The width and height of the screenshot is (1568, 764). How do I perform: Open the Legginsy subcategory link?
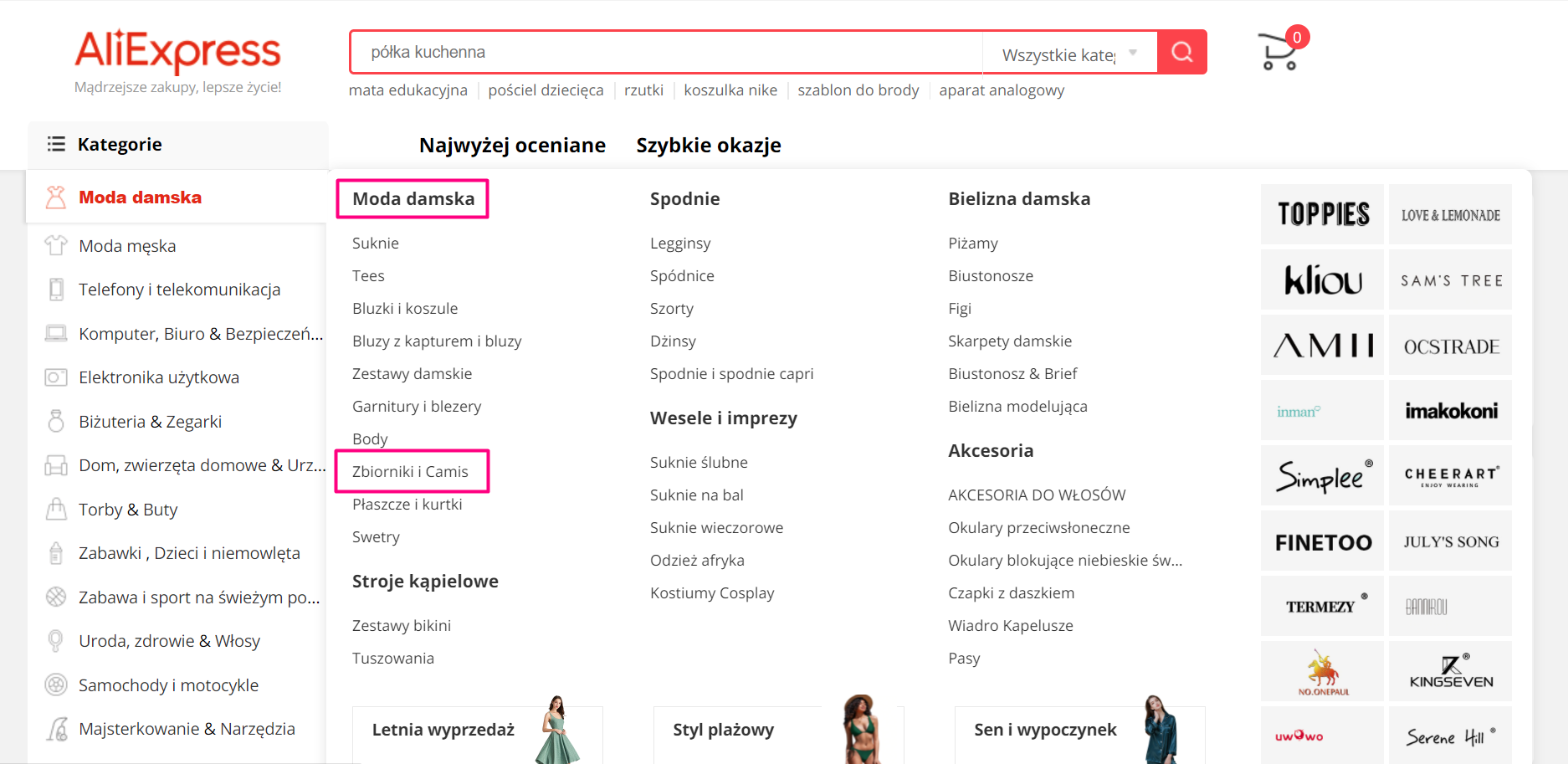pyautogui.click(x=680, y=243)
